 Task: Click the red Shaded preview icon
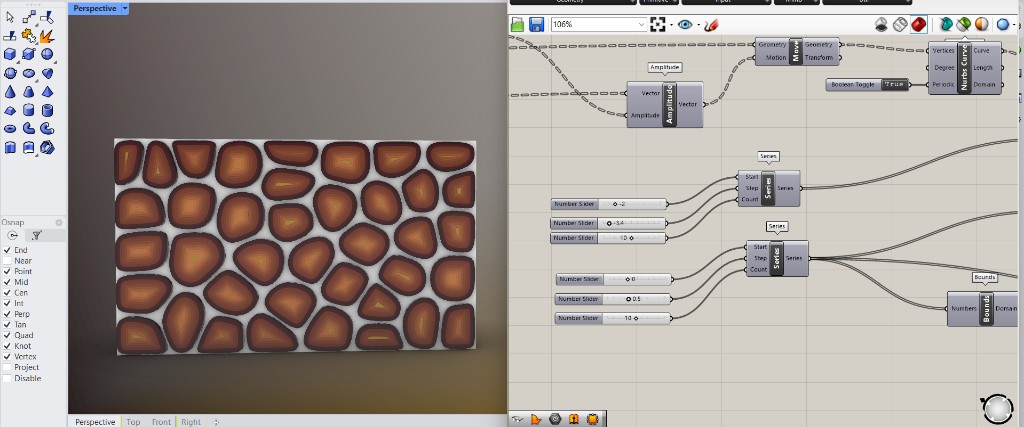click(918, 25)
